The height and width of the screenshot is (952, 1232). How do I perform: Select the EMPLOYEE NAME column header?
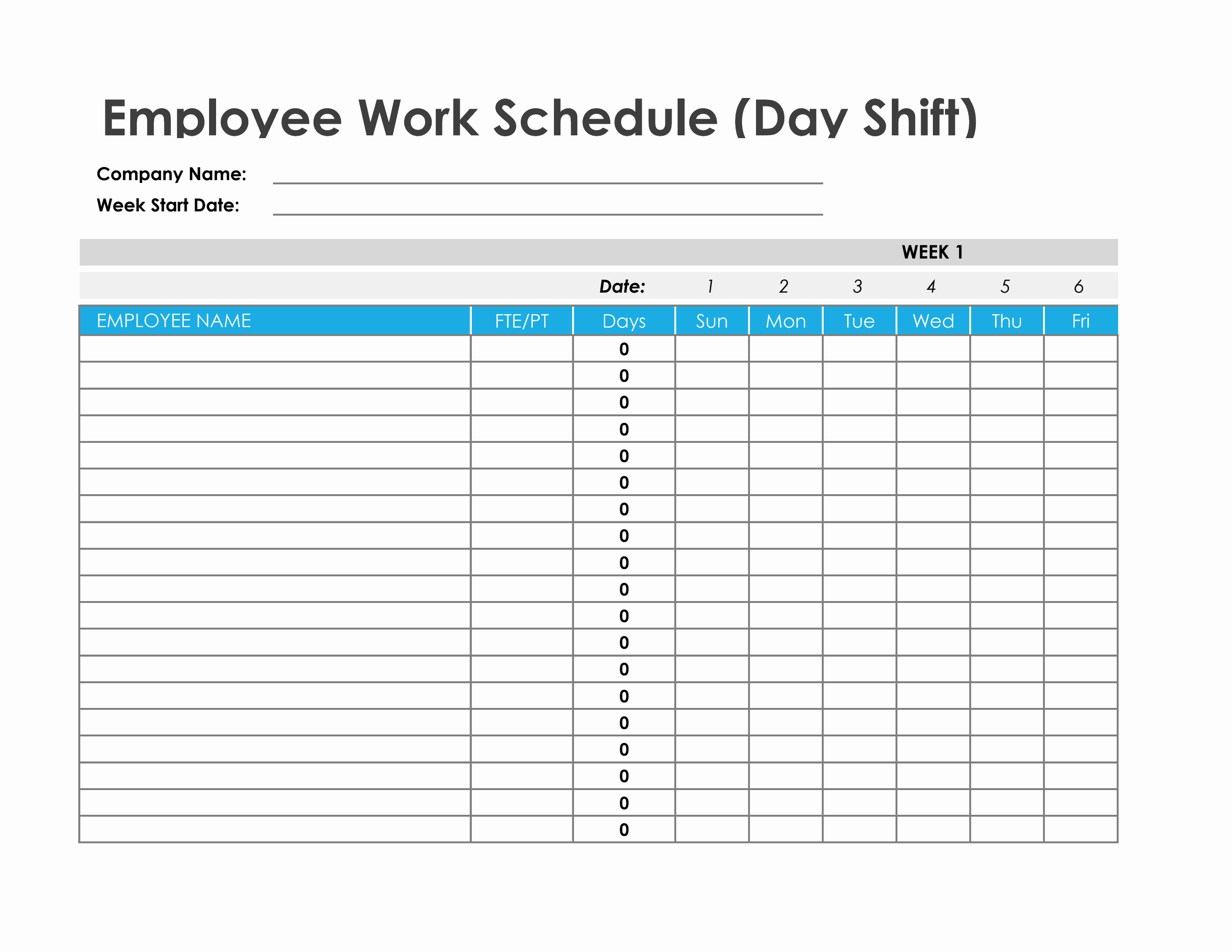click(275, 321)
